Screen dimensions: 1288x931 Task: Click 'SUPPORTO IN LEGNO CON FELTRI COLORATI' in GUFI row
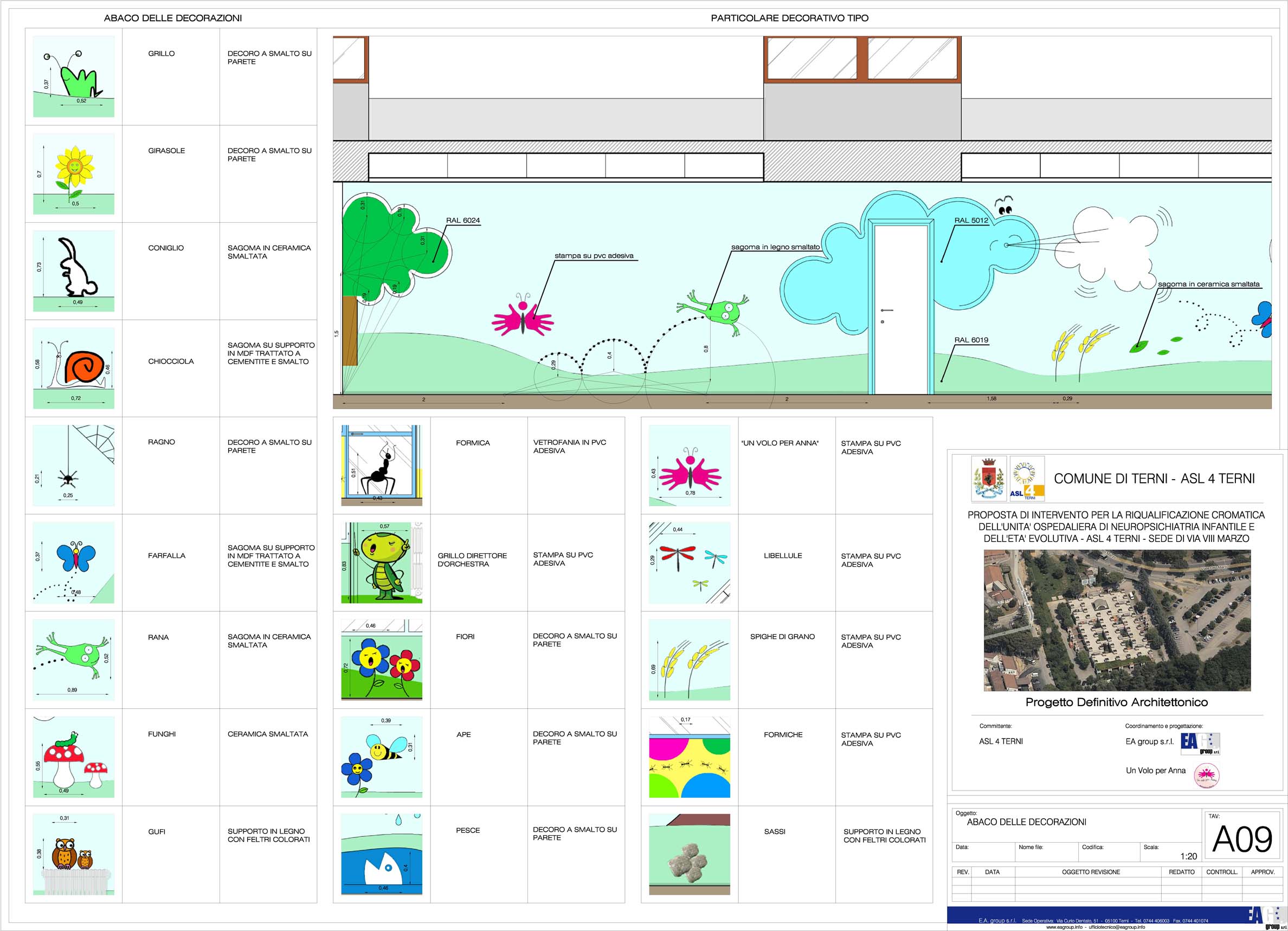pos(269,835)
